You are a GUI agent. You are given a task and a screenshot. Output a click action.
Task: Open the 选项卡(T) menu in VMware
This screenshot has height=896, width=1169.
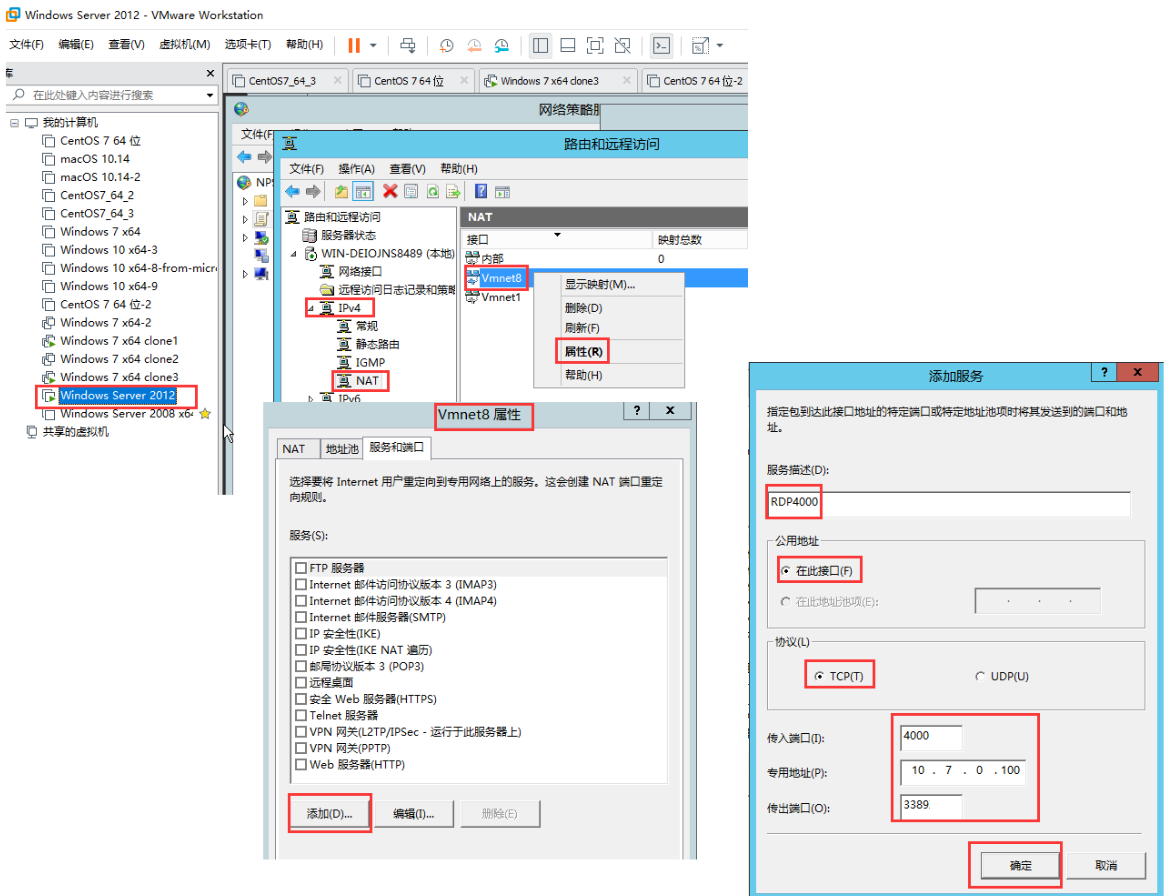click(x=248, y=45)
